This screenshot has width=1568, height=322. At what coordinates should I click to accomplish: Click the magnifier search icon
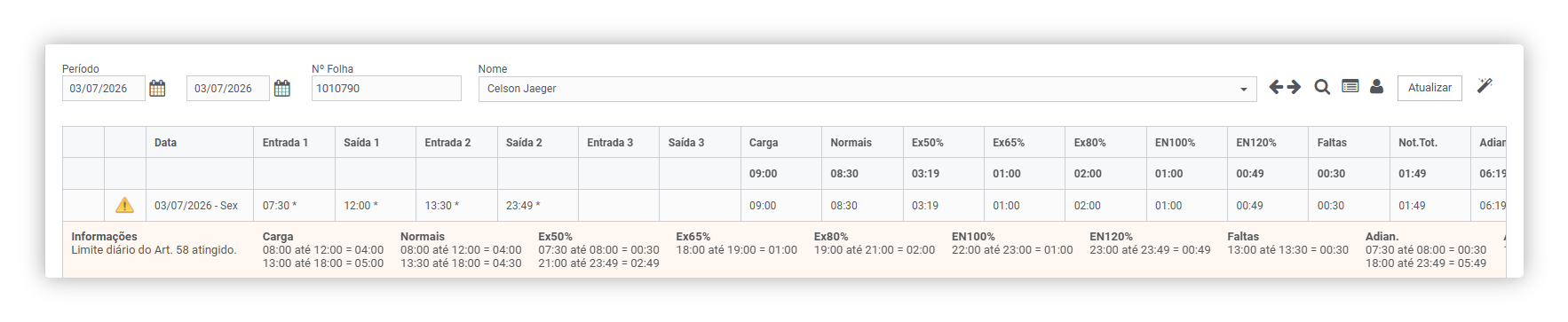(1322, 87)
